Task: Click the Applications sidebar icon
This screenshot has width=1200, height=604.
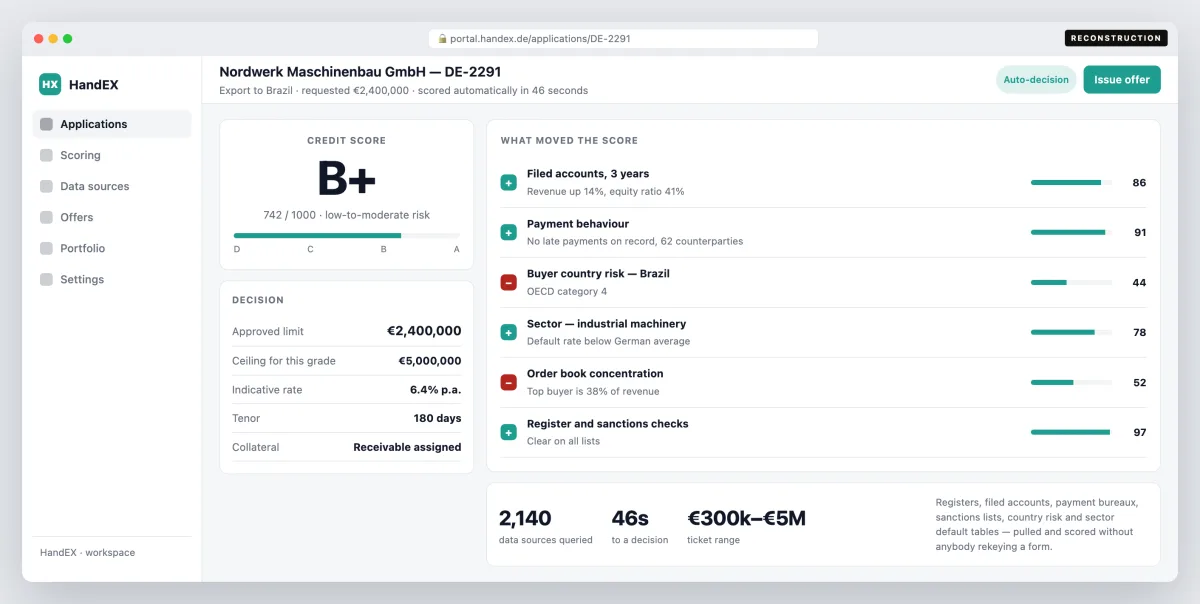Action: 46,124
